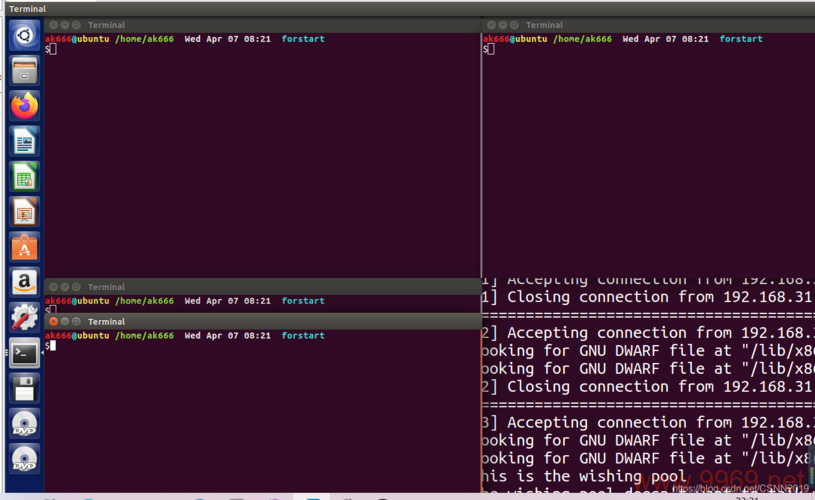Close the top-left Terminal window

(x=54, y=25)
